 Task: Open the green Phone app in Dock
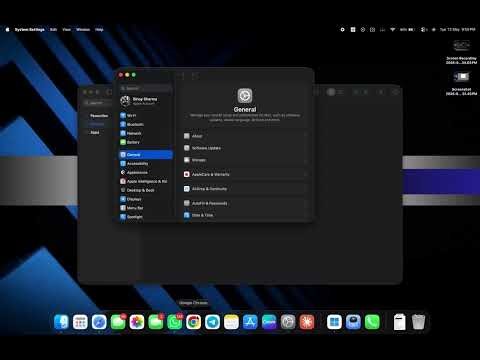coord(372,322)
